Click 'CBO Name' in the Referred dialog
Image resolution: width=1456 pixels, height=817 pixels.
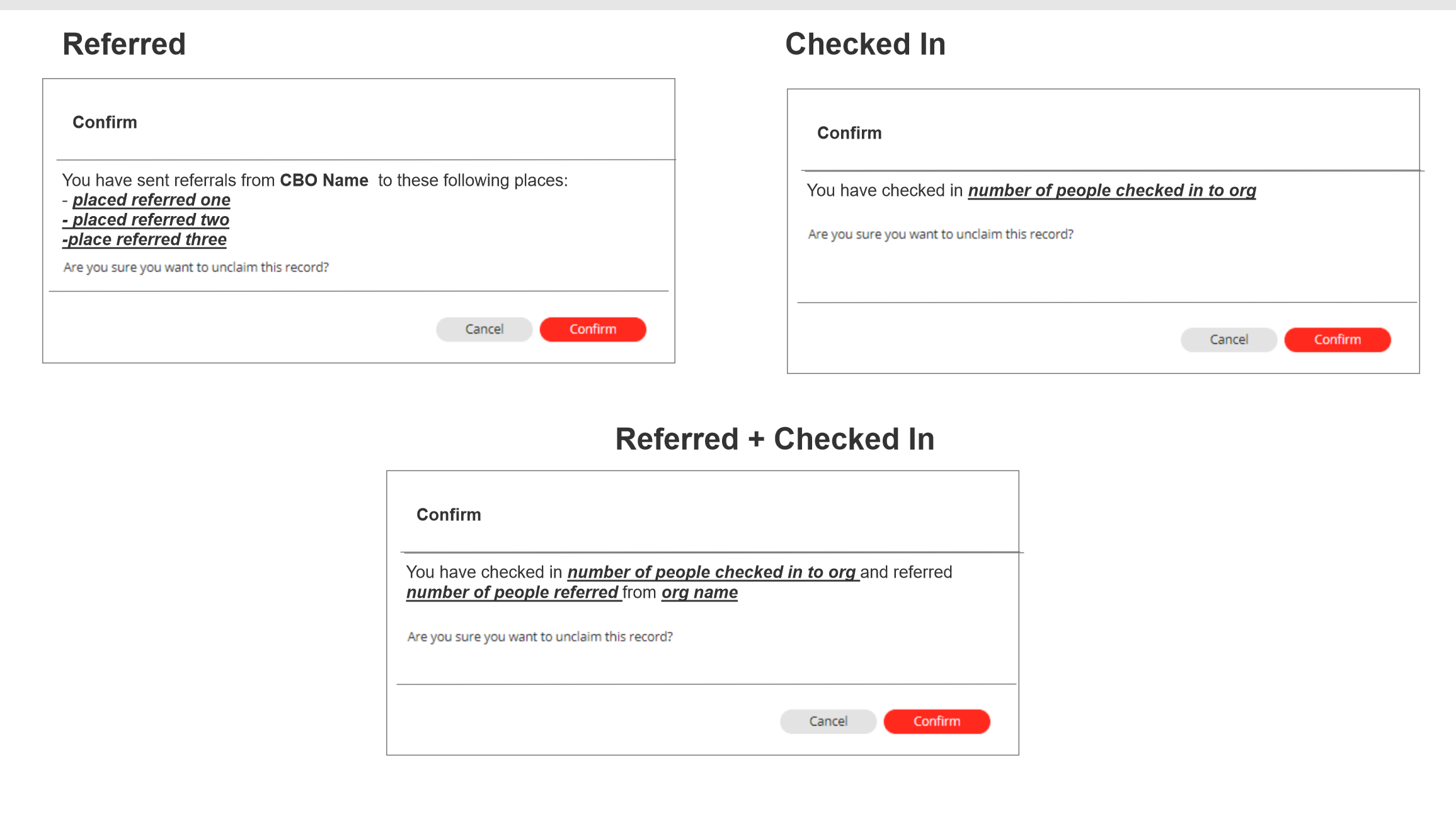[x=324, y=180]
